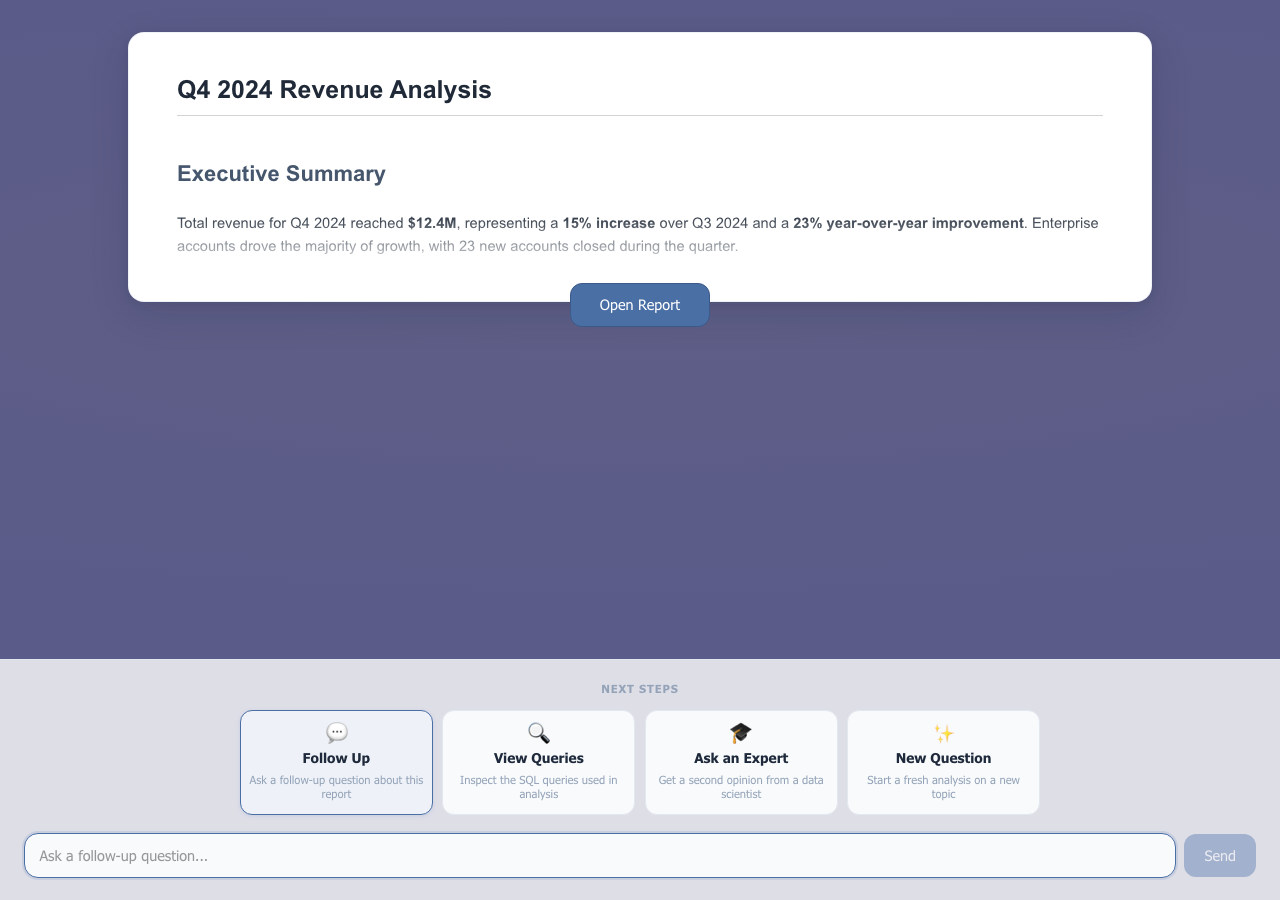Click "Inspect the SQL queries used" description

coord(538,787)
